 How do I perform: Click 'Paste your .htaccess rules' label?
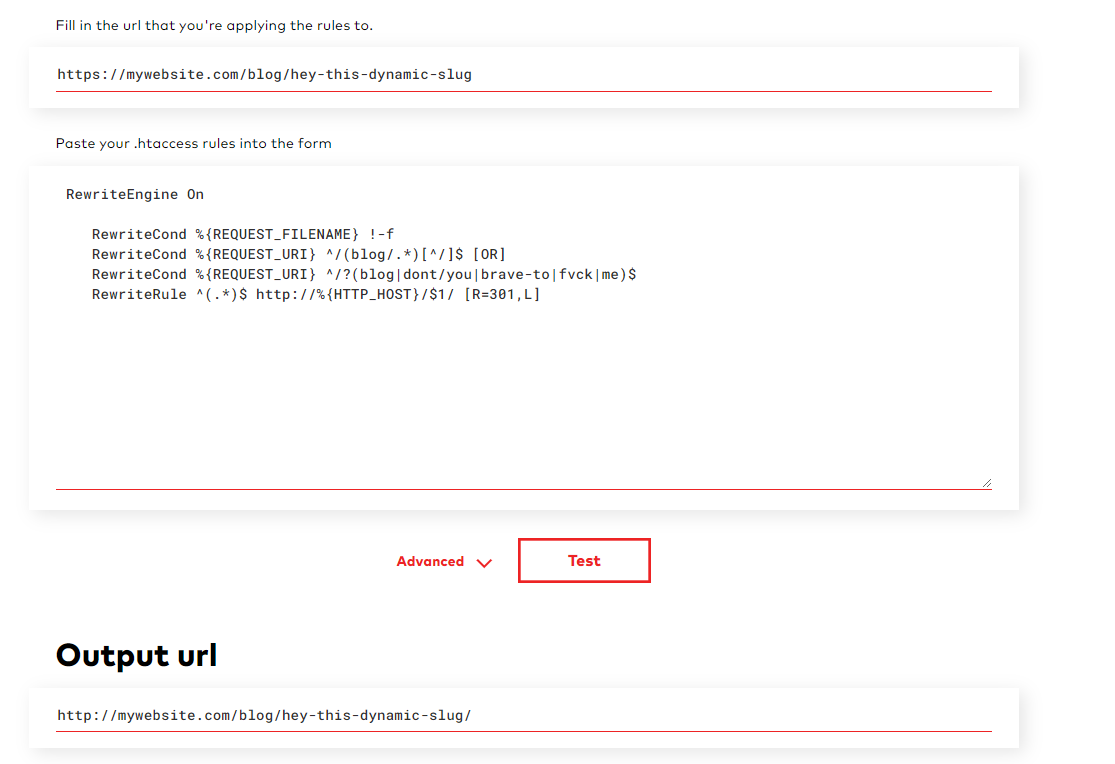coord(193,143)
